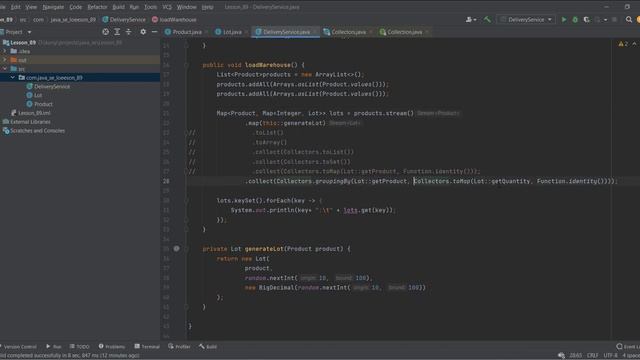
Task: Open TODO tool window
Action: pyautogui.click(x=80, y=347)
